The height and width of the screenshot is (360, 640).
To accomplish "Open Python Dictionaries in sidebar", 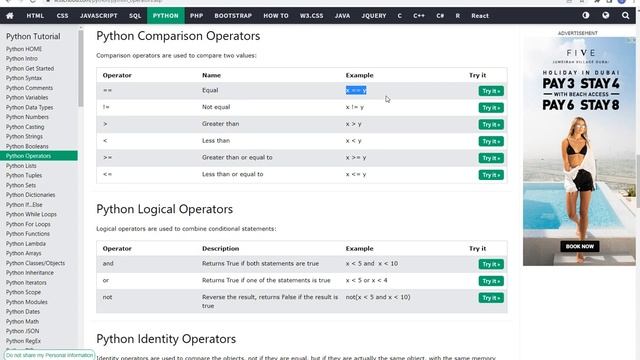I will tap(30, 195).
